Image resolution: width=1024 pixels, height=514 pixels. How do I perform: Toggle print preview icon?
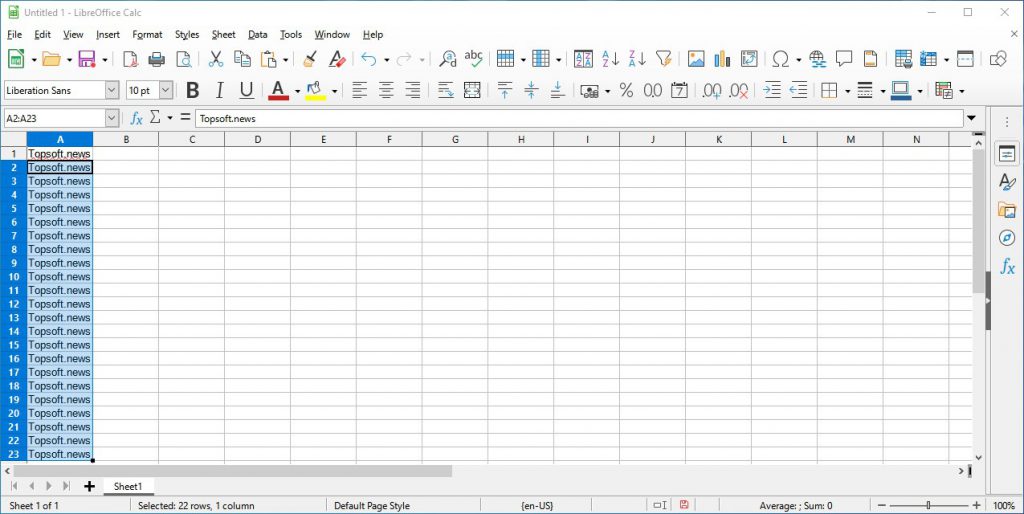(184, 59)
